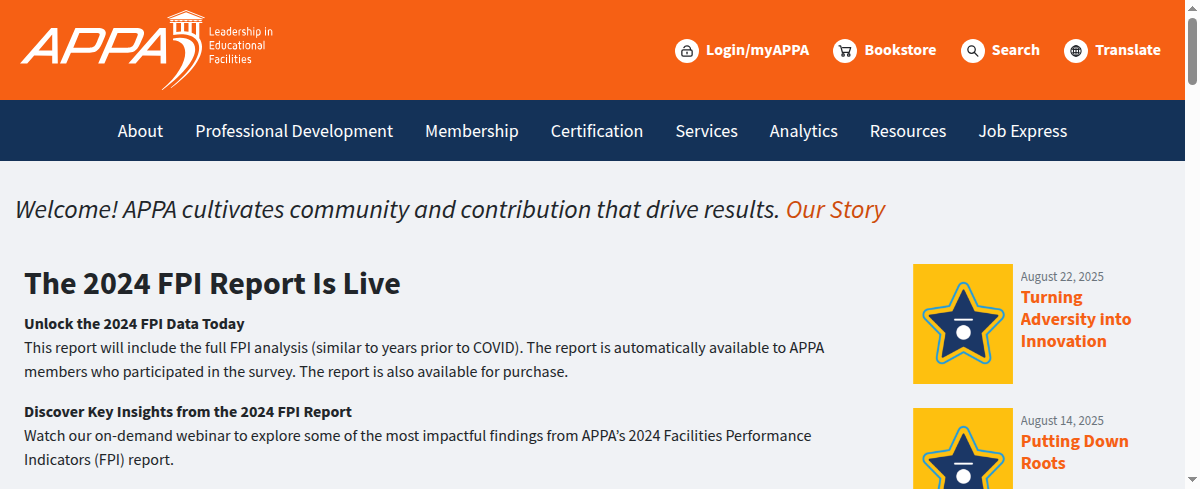The width and height of the screenshot is (1200, 489).
Task: Open the About menu
Action: (x=140, y=131)
